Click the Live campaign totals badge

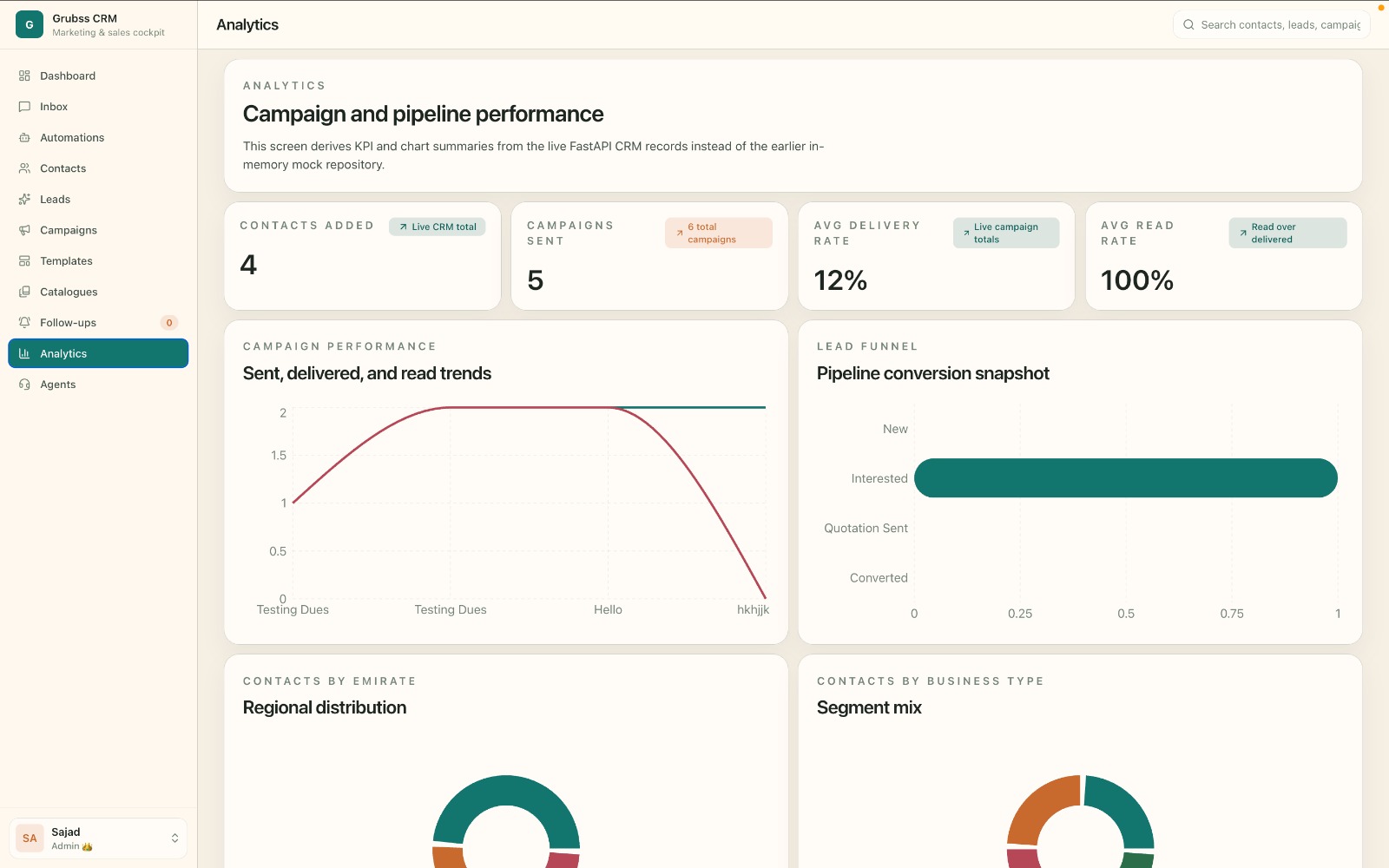(x=1006, y=233)
